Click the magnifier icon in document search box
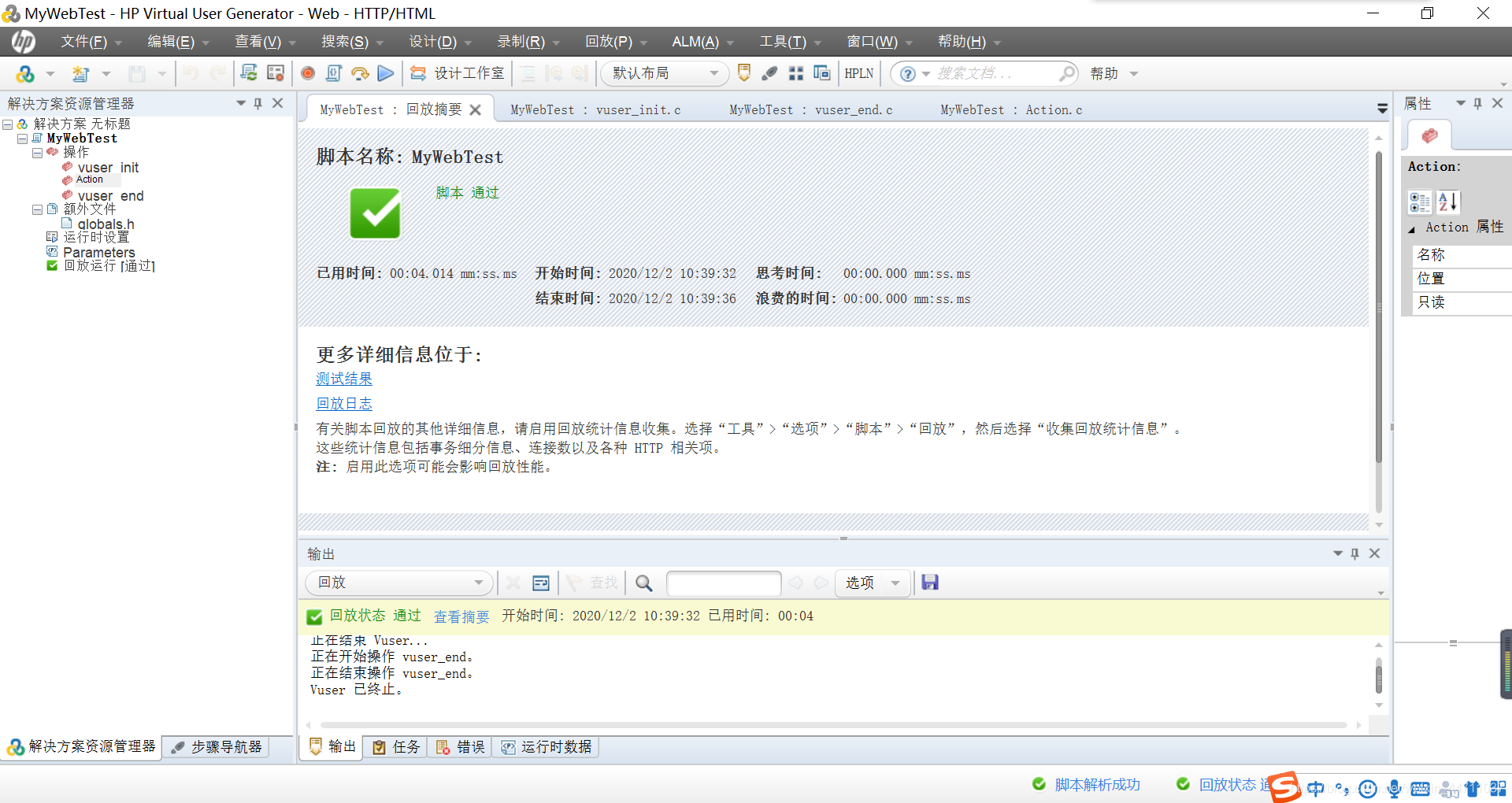Image resolution: width=1512 pixels, height=803 pixels. click(1066, 73)
